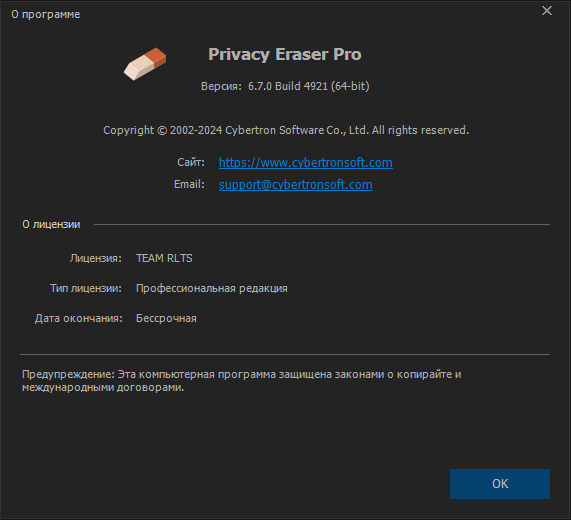Screen dimensions: 571x520
Task: Click the TEAM RLTS license value
Action: click(x=164, y=258)
